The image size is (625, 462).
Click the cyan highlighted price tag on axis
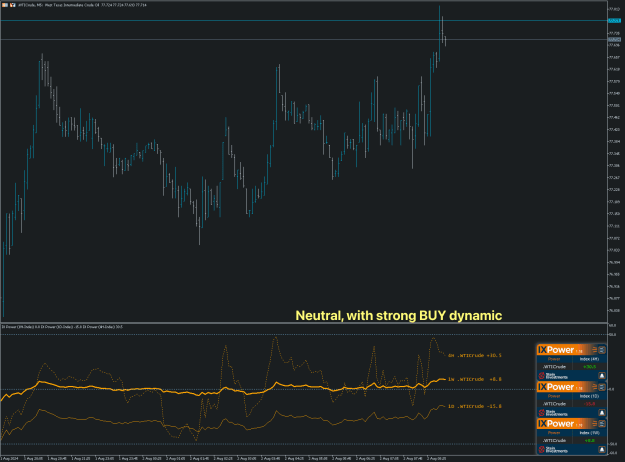pyautogui.click(x=614, y=20)
